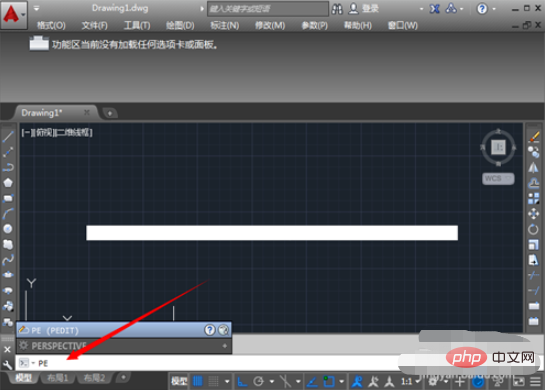Search PEDIT on the internet globe icon
This screenshot has height=390, width=545.
click(223, 330)
